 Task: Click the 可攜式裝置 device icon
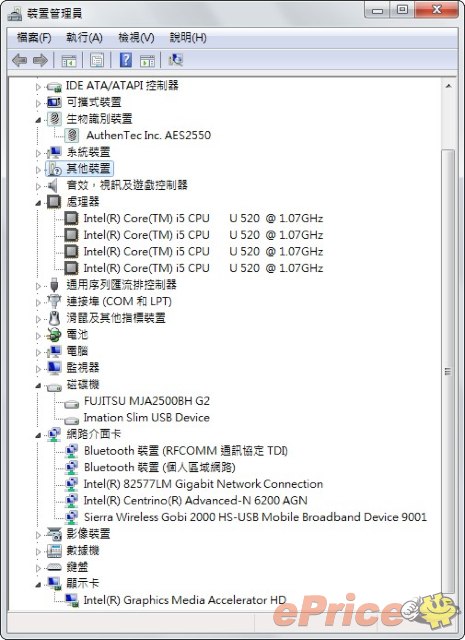point(54,102)
